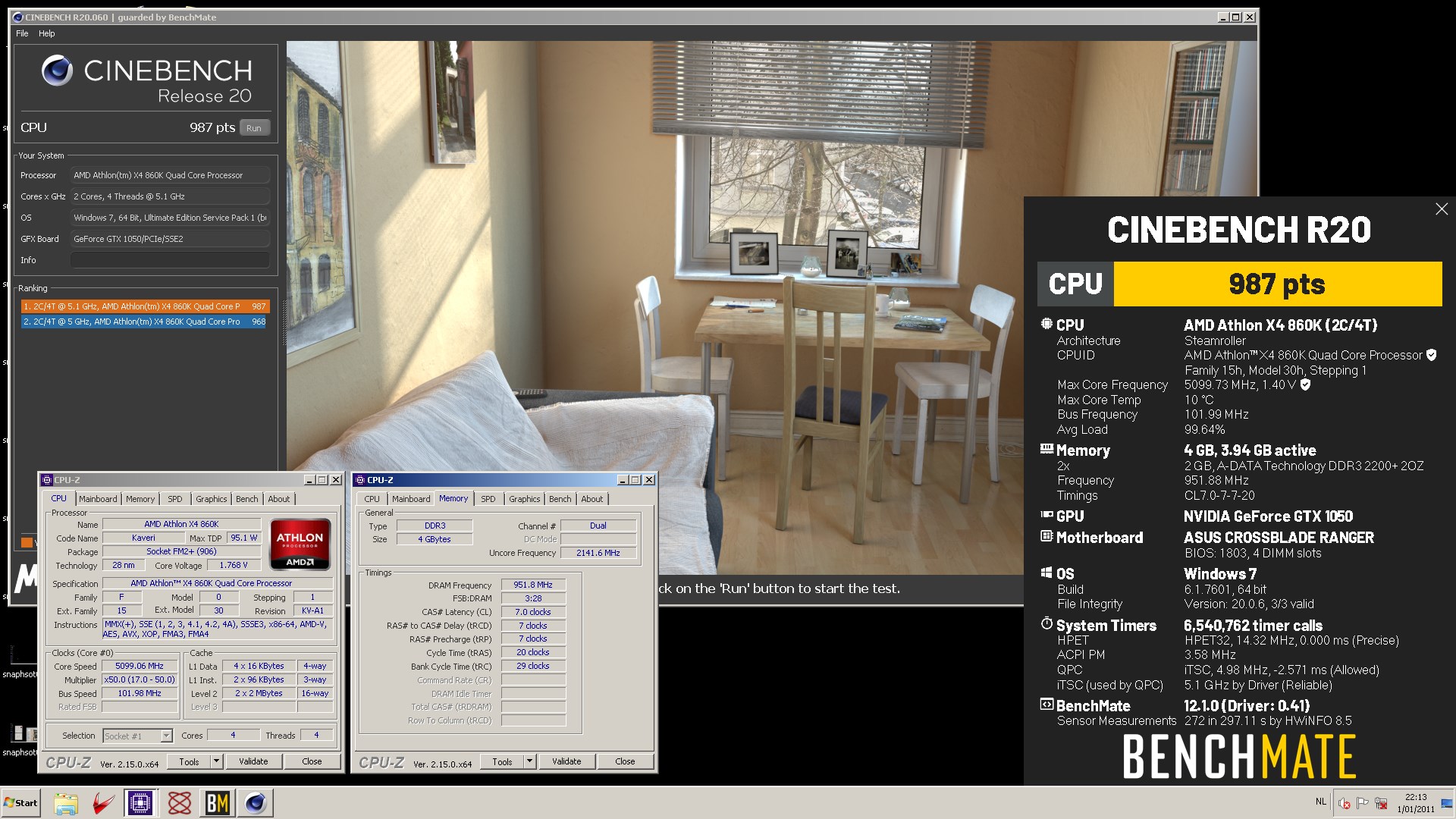Open the File menu in Cinebench

pos(22,33)
